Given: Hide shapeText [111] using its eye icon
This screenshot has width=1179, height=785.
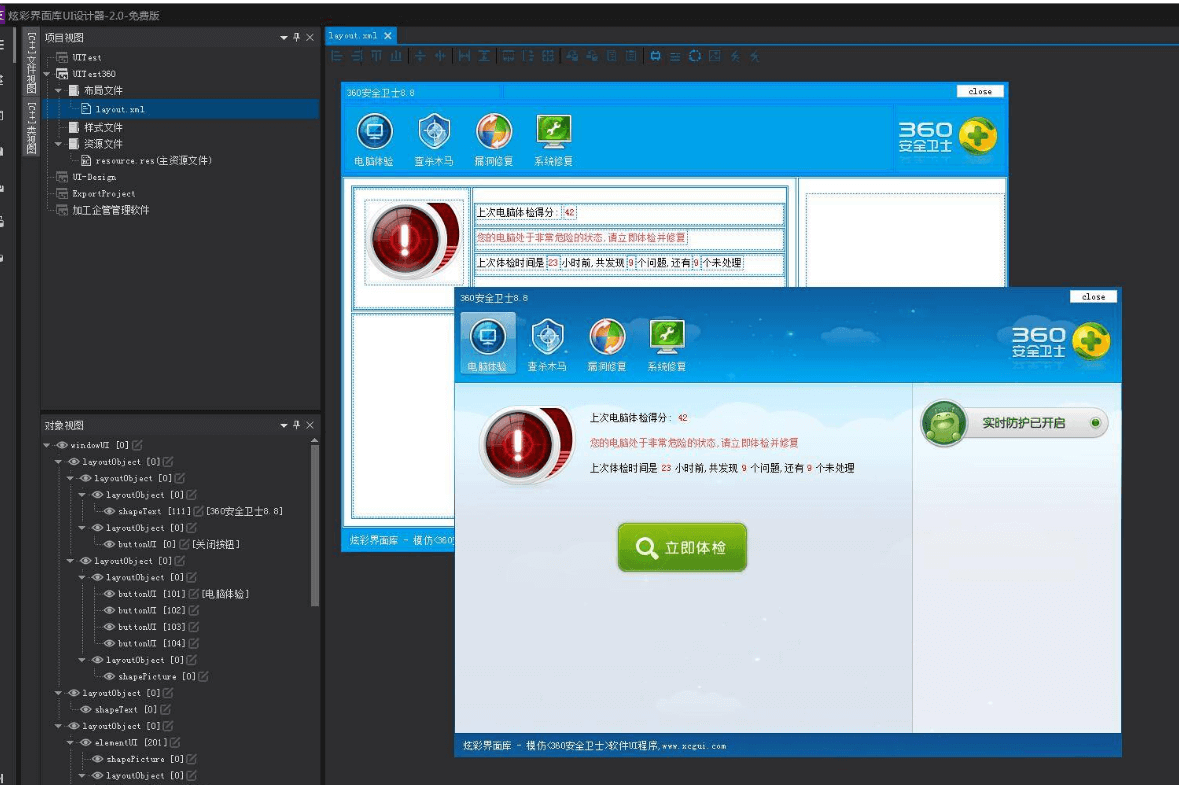Looking at the screenshot, I should click(x=110, y=511).
